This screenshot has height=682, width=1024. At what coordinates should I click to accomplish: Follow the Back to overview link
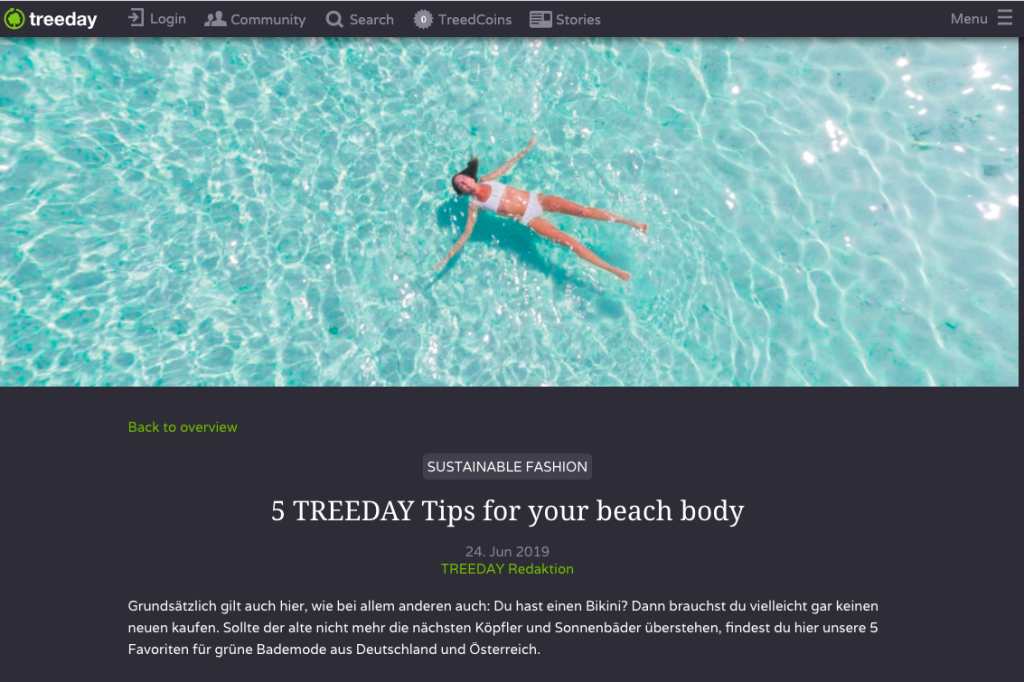183,427
